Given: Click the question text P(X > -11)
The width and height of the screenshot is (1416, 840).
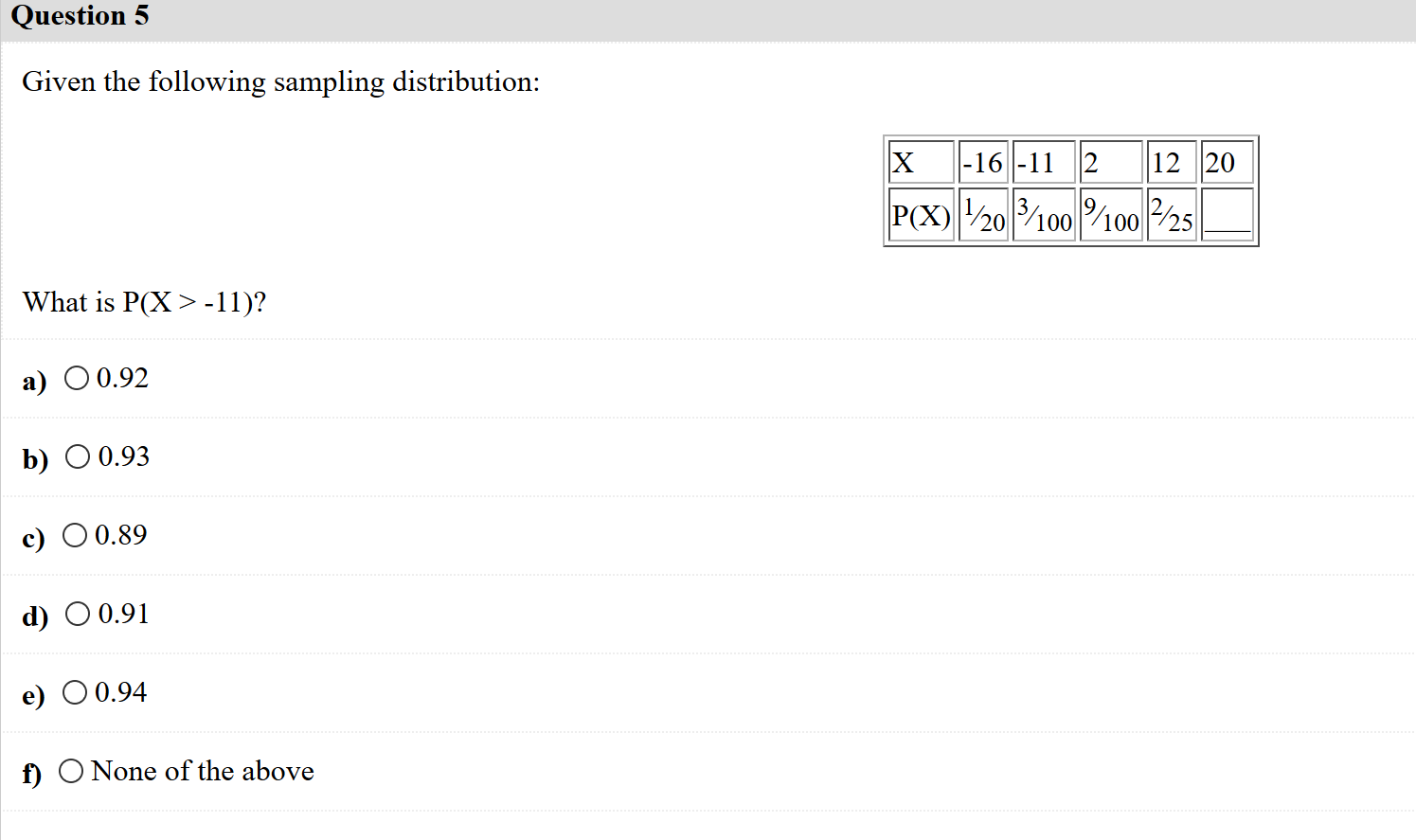Looking at the screenshot, I should (x=145, y=302).
